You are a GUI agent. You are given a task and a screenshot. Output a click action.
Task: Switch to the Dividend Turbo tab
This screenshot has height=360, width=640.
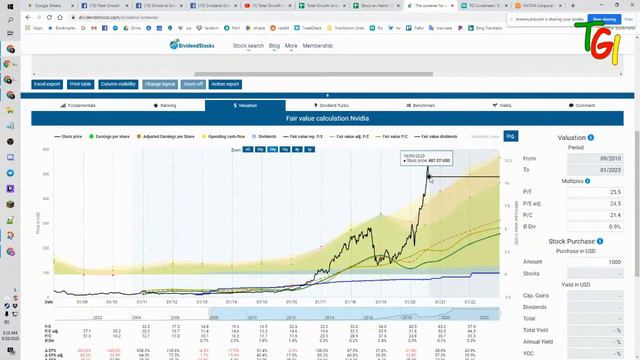[x=331, y=105]
